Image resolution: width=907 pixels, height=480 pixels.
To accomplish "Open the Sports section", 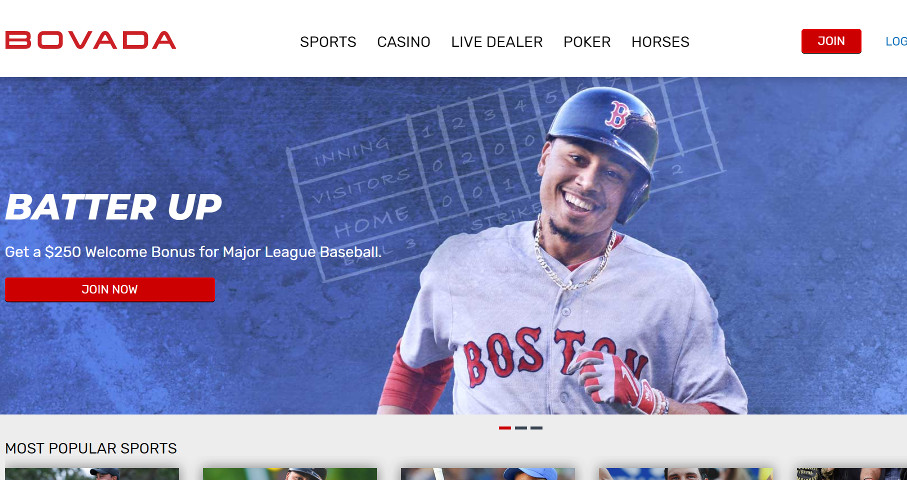I will coord(328,42).
